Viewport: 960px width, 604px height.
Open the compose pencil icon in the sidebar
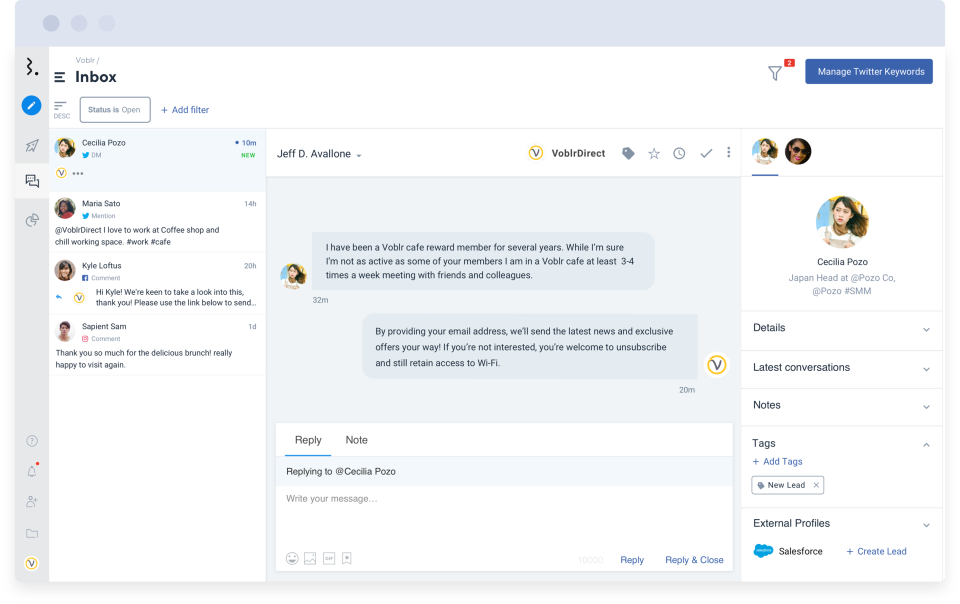pyautogui.click(x=31, y=105)
